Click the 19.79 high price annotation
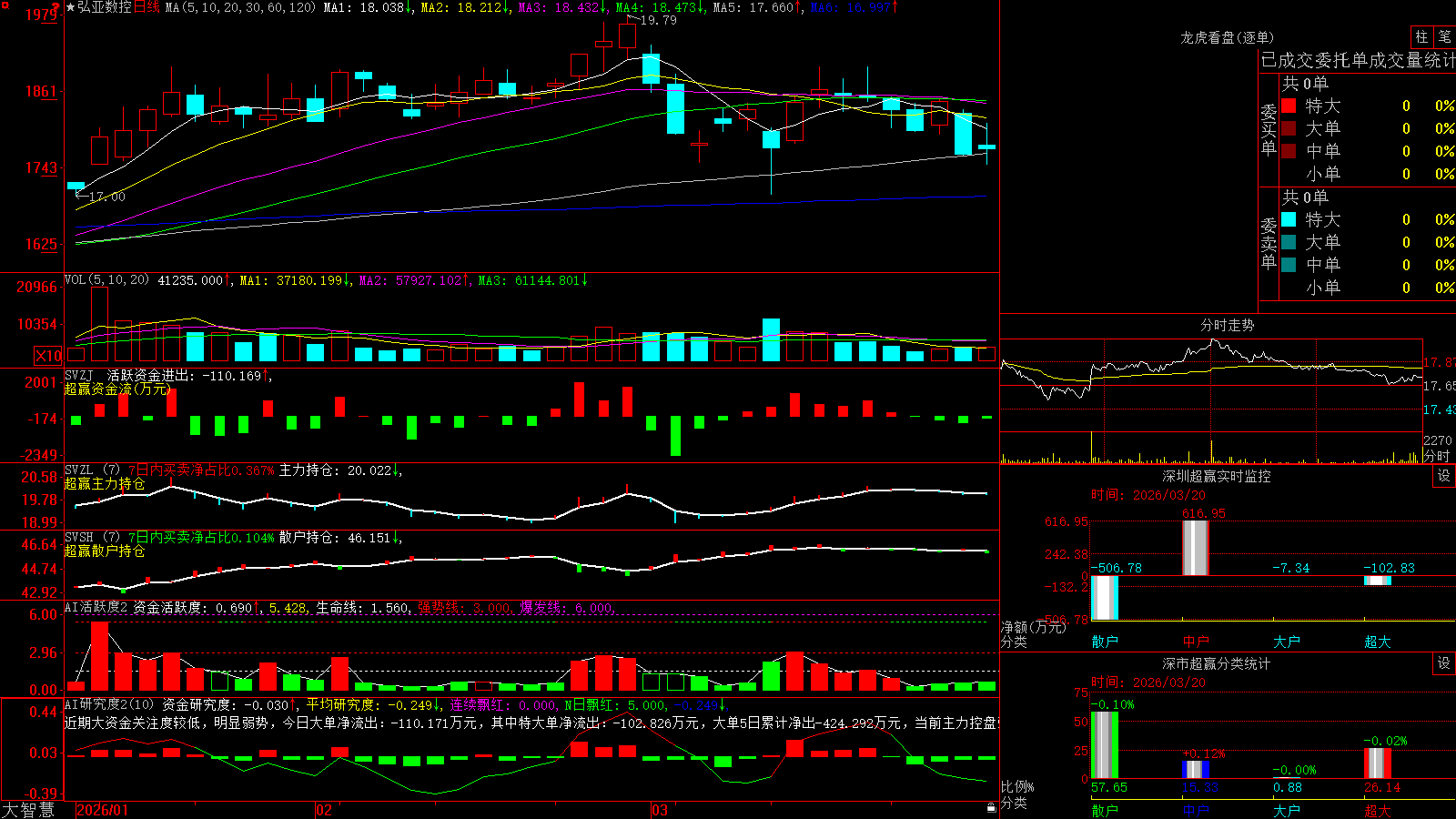Screen dimensions: 1456x819 pos(658,20)
